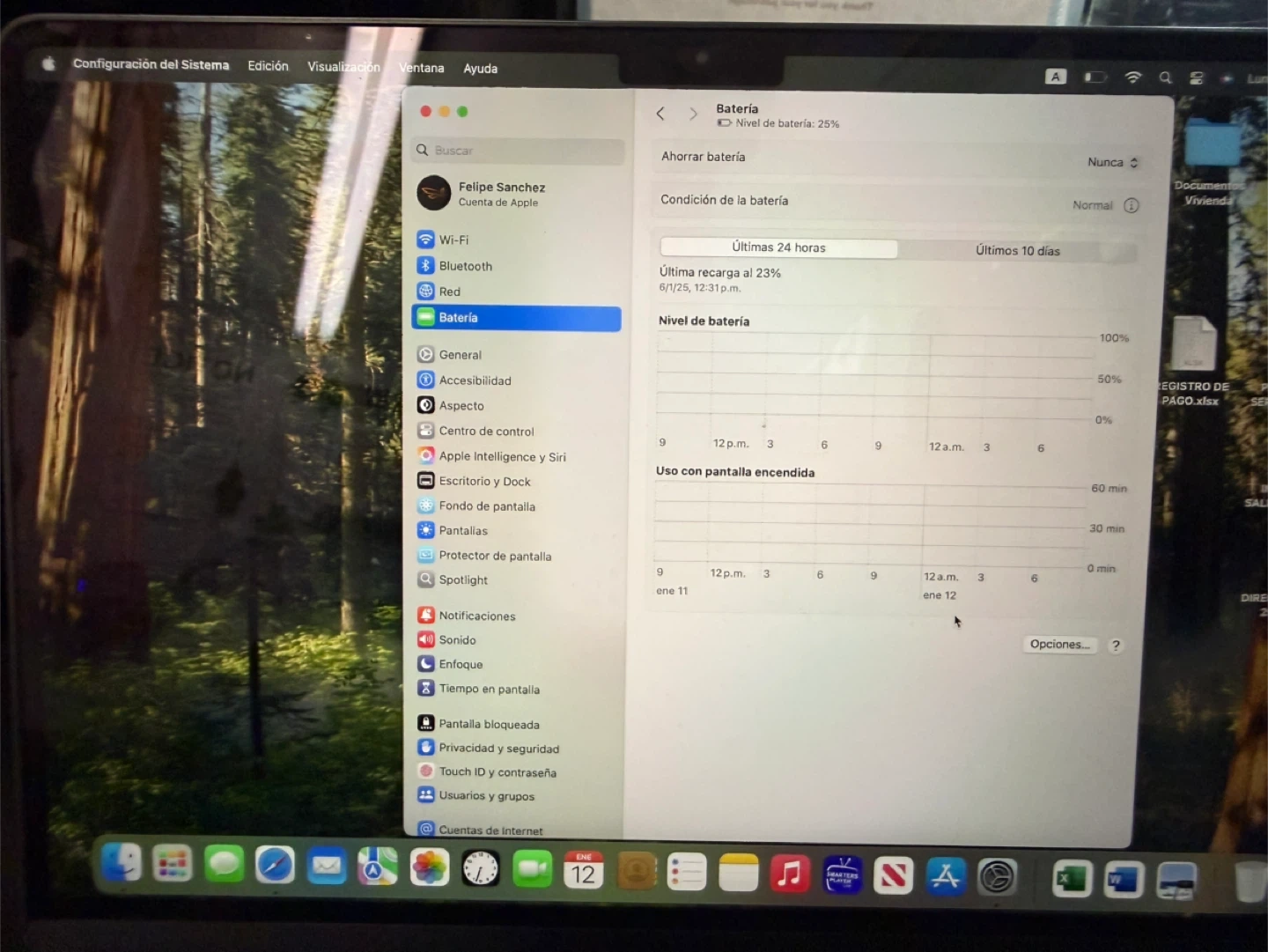Open Notificaciones settings

pyautogui.click(x=476, y=616)
